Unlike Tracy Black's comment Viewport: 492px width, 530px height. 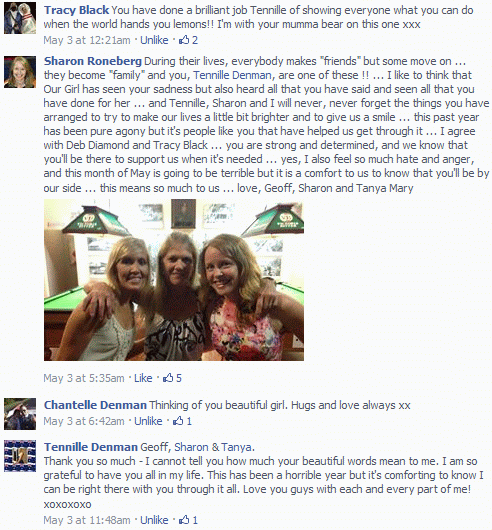[x=154, y=40]
